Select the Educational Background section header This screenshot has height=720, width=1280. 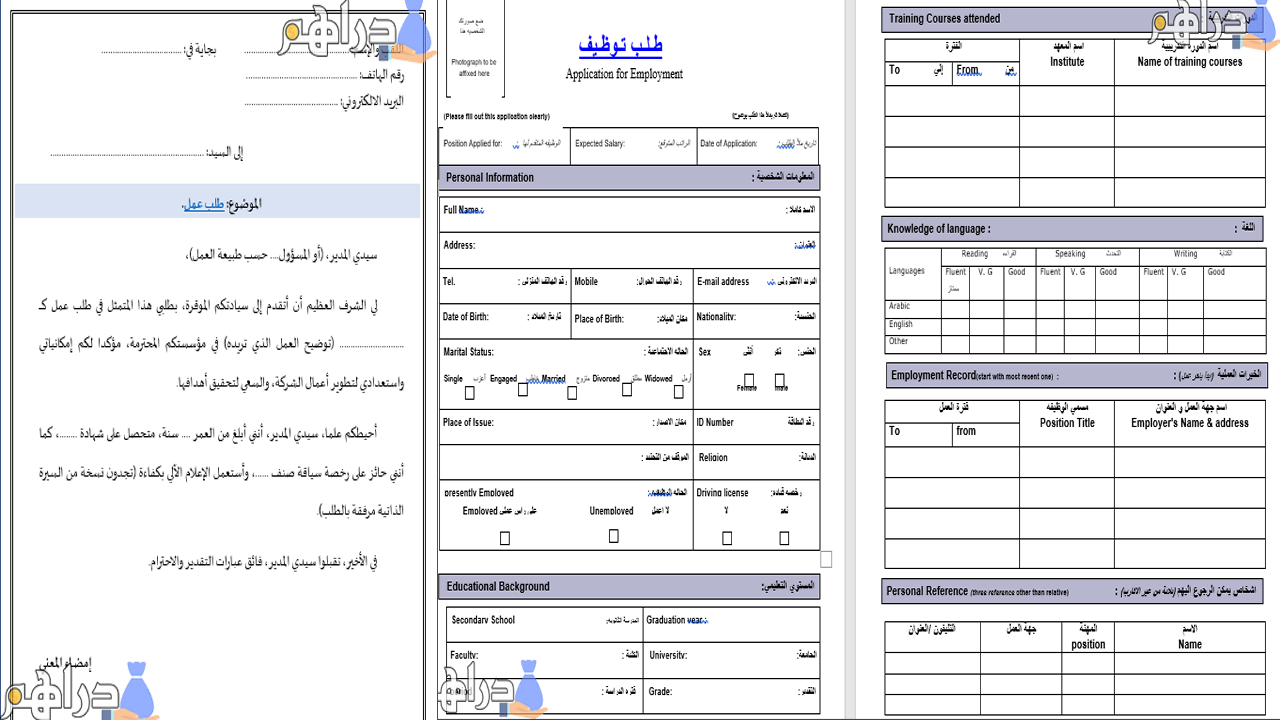pyautogui.click(x=629, y=587)
